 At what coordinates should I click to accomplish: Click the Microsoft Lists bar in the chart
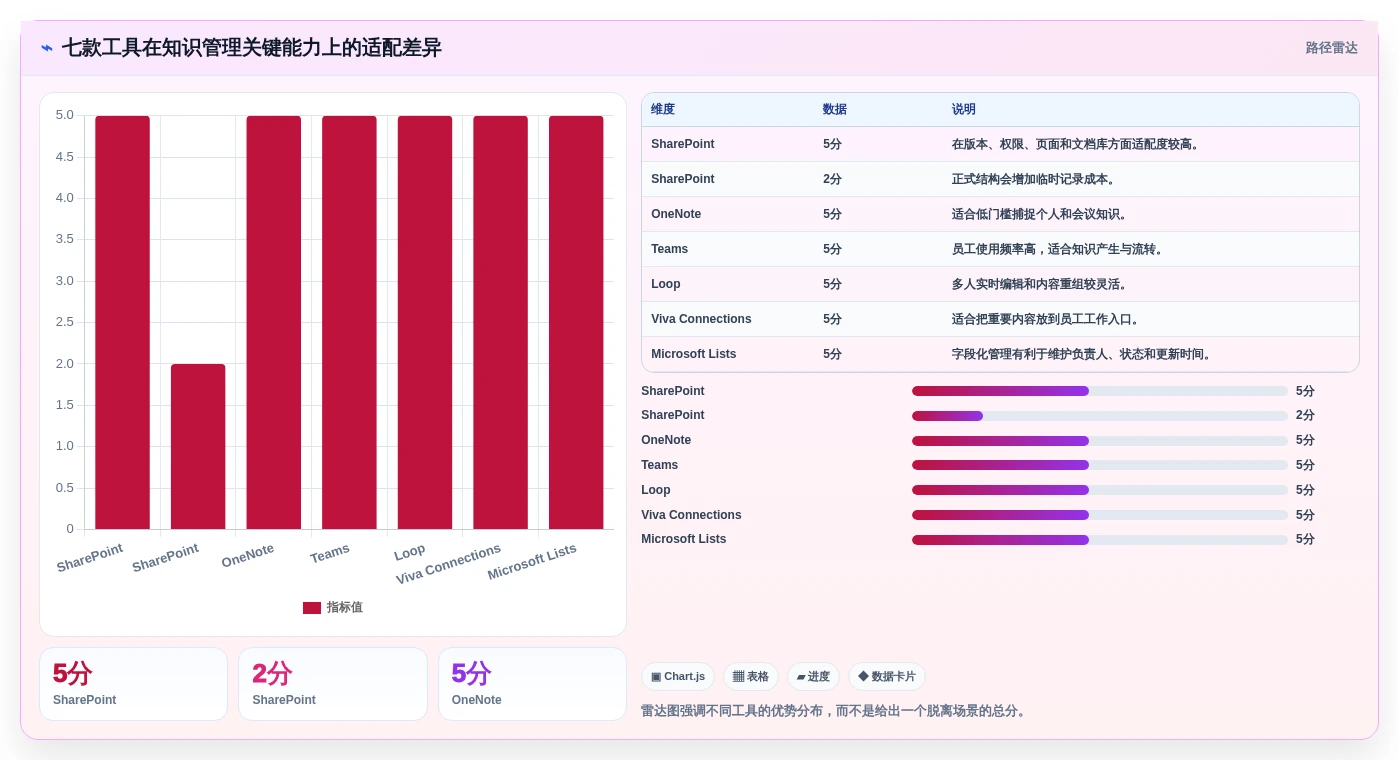coord(576,322)
